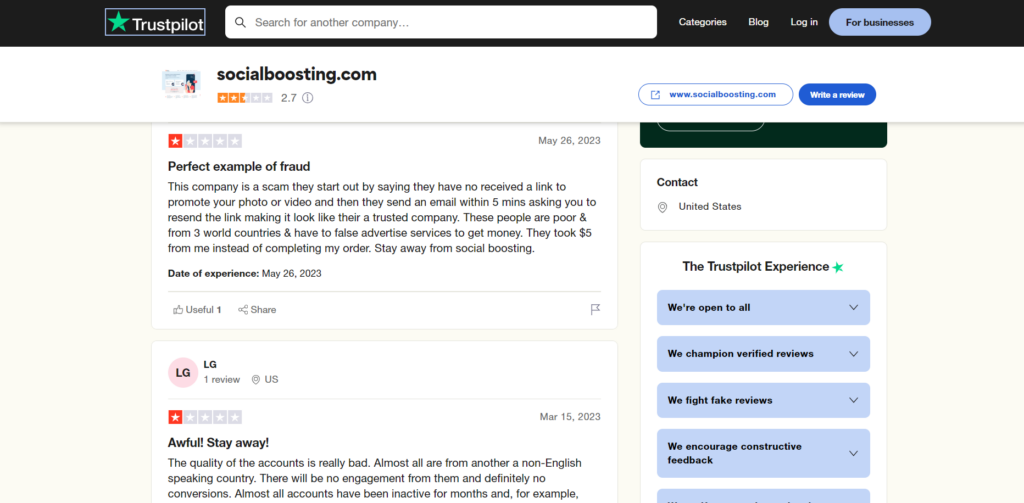The height and width of the screenshot is (503, 1024).
Task: Open the Log in page
Action: [x=804, y=22]
